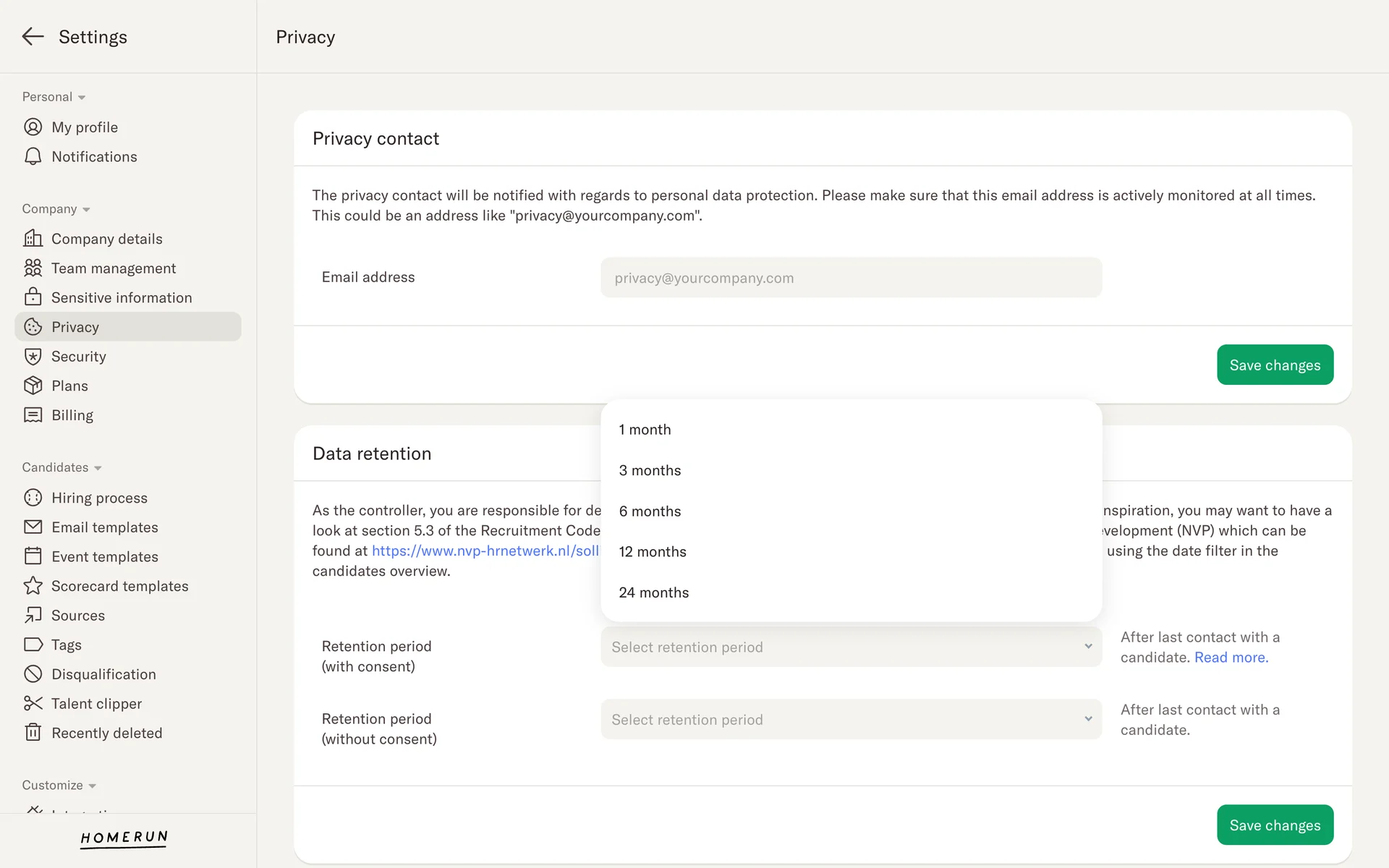Click the privacy email address field

851,278
